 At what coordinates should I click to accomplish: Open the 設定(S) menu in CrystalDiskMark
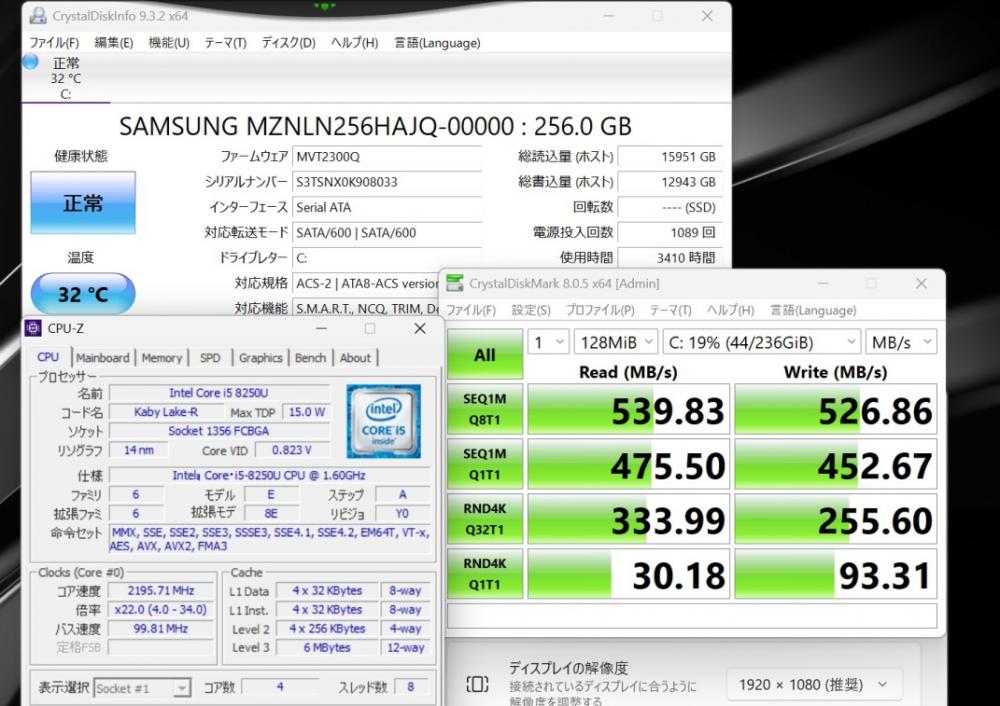pyautogui.click(x=531, y=311)
